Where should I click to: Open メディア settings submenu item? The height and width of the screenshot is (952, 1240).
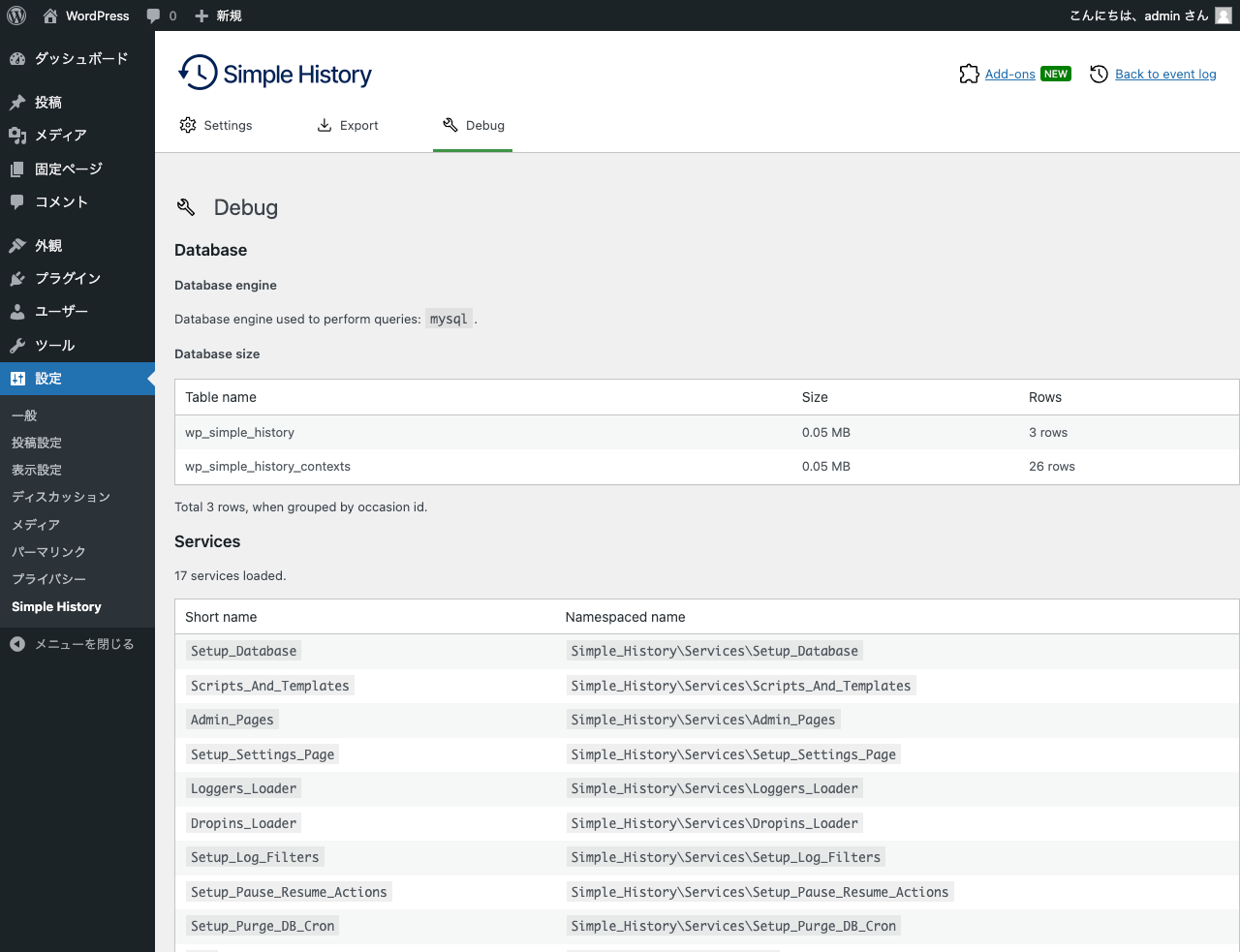[x=36, y=524]
